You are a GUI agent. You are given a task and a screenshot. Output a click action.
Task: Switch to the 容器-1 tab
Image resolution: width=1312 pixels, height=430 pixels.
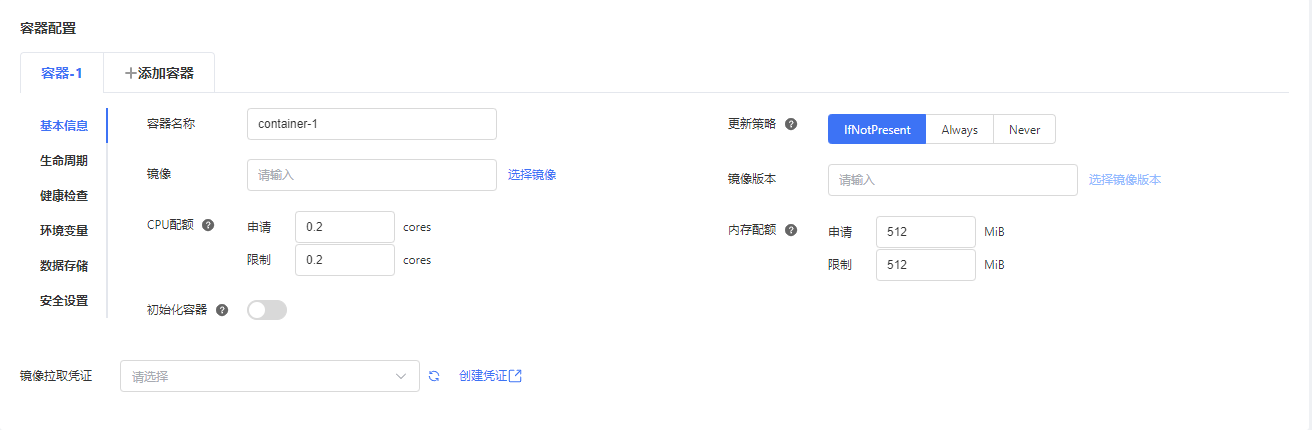pyautogui.click(x=62, y=73)
